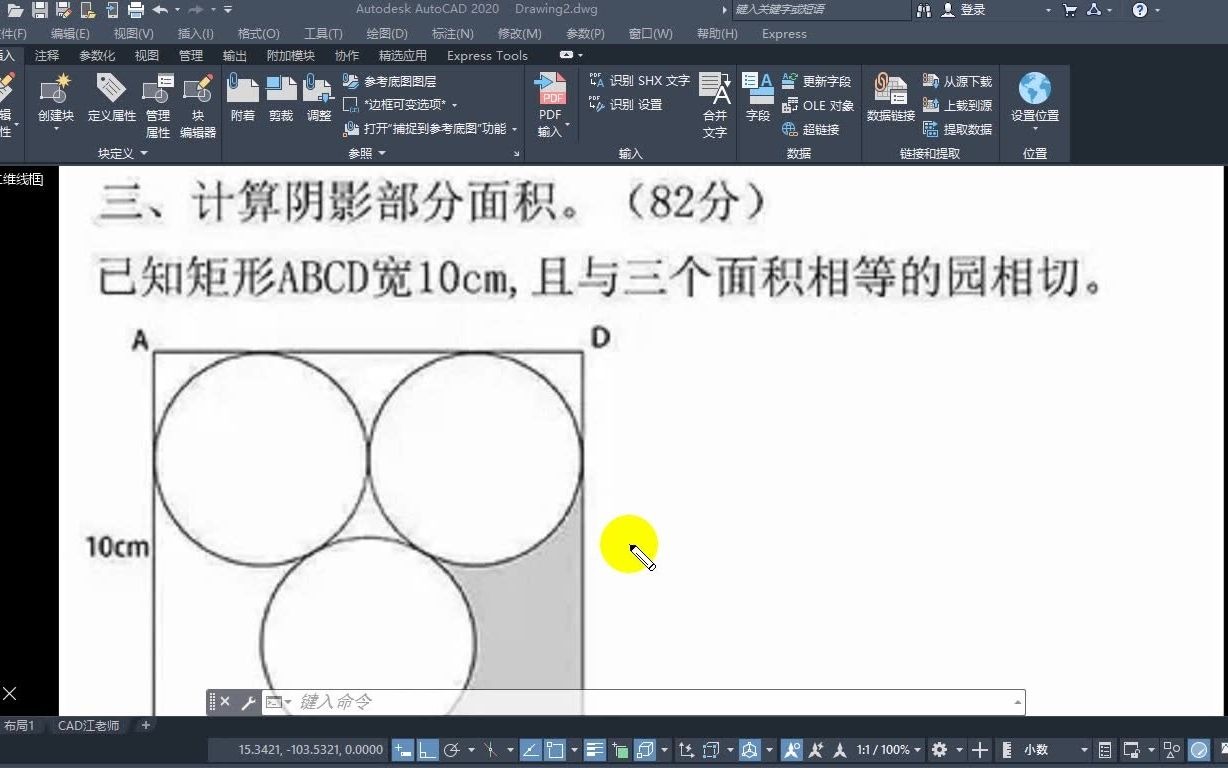Expand the 更新字段 dropdown options
The image size is (1228, 768).
click(820, 81)
